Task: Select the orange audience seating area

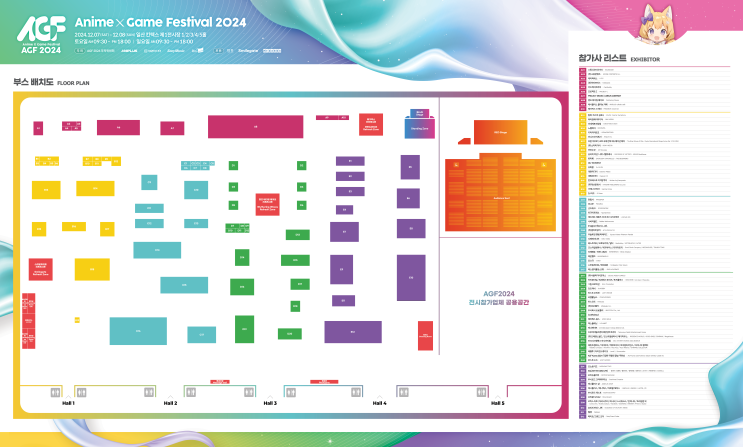Action: [x=500, y=194]
